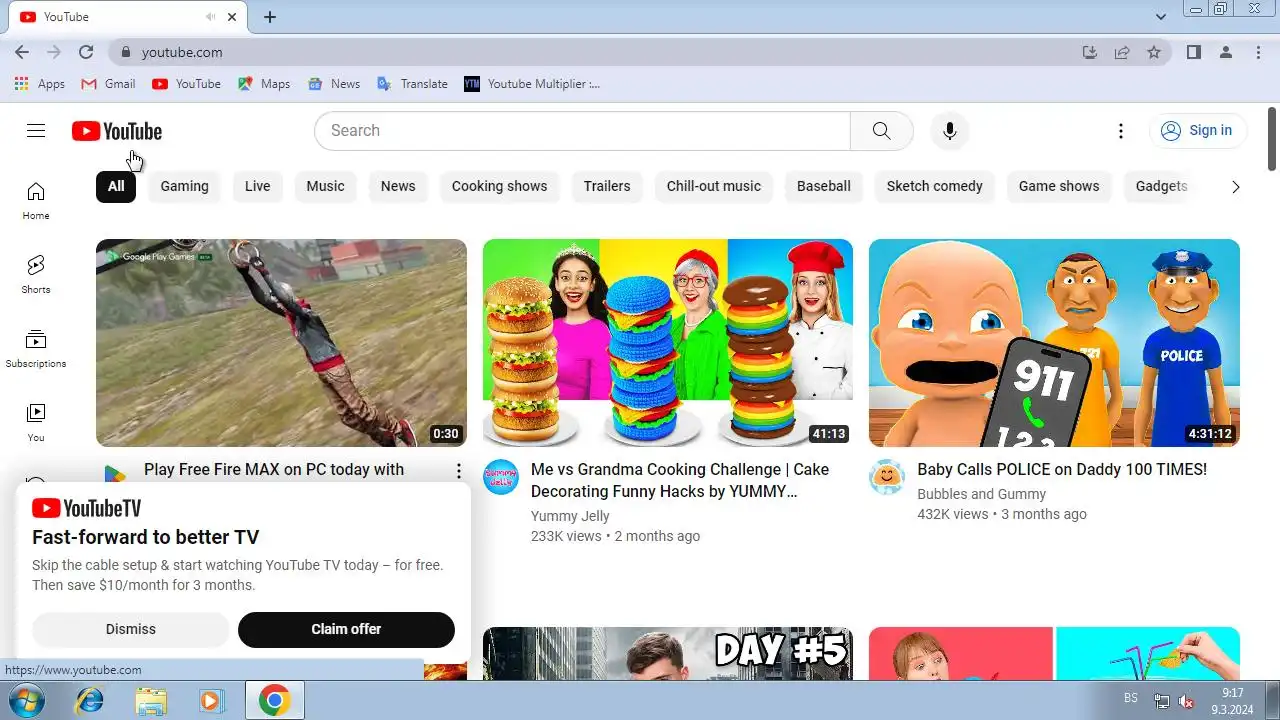The height and width of the screenshot is (720, 1280).
Task: Open Apps bookmark
Action: pyautogui.click(x=40, y=84)
